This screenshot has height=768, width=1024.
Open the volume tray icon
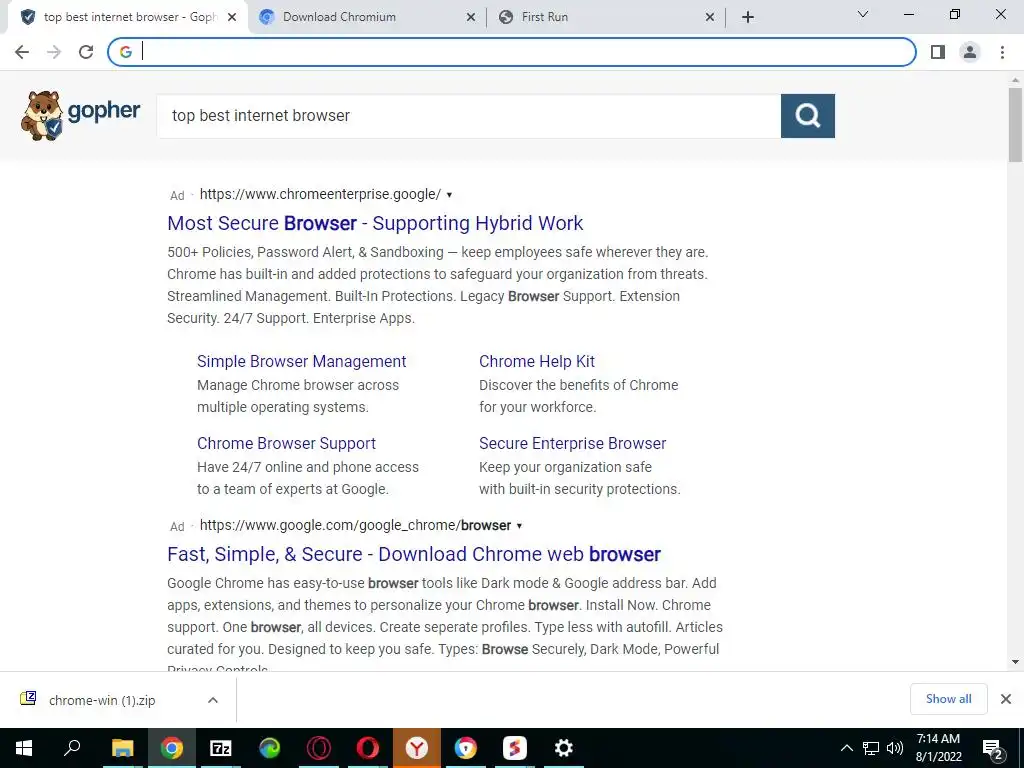coord(895,748)
